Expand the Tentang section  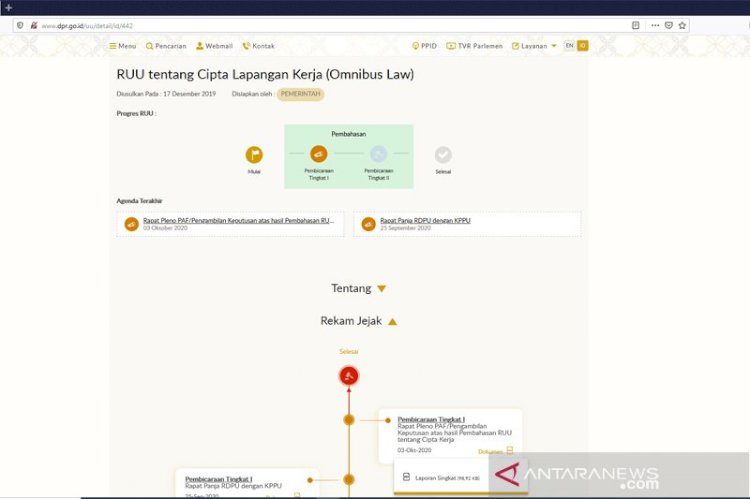pyautogui.click(x=358, y=288)
